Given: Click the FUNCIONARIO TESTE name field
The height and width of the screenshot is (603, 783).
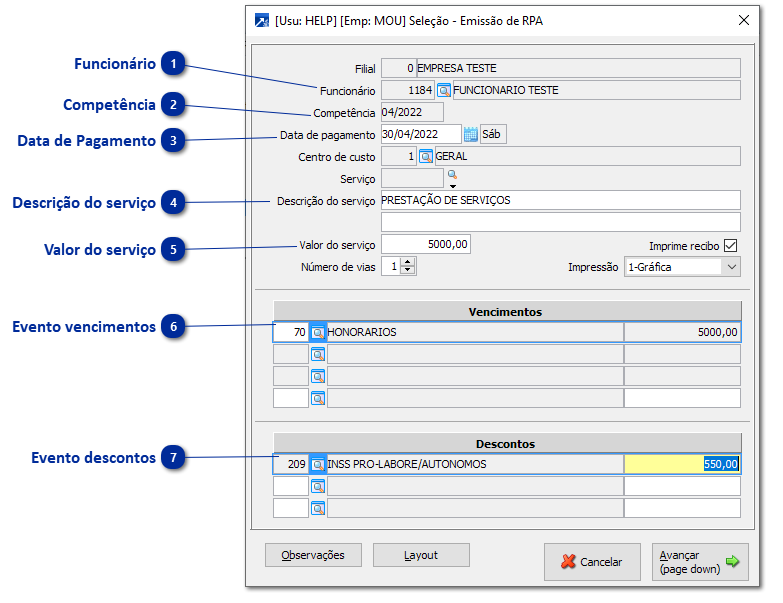Looking at the screenshot, I should click(x=597, y=90).
